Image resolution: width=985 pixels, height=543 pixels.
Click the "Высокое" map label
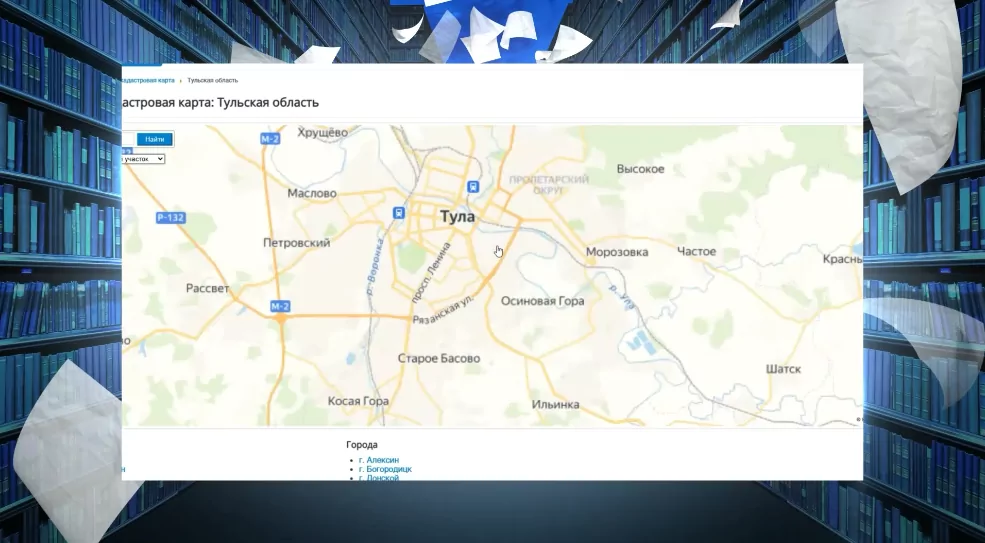coord(640,169)
